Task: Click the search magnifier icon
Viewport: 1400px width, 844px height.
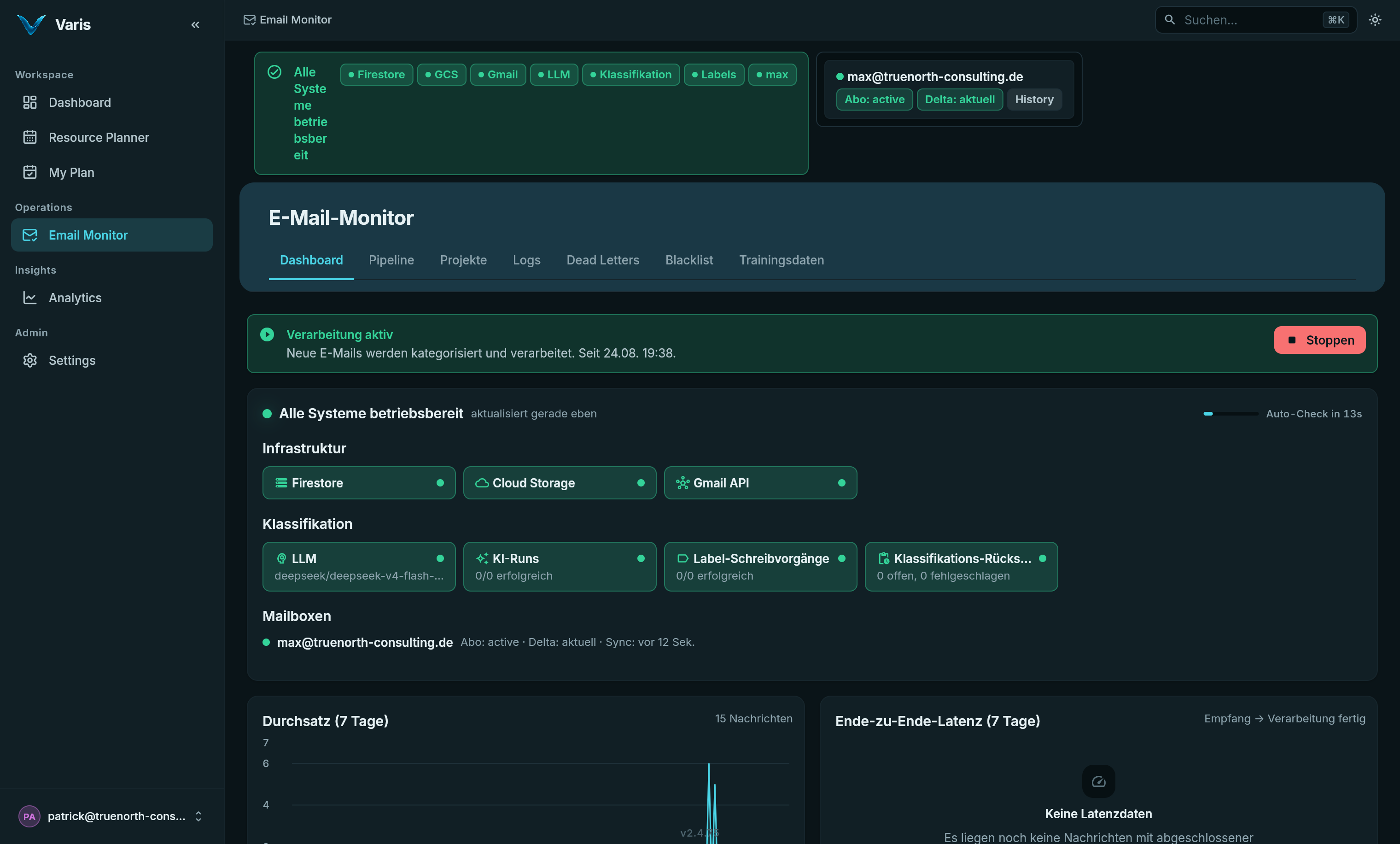Action: point(1169,20)
